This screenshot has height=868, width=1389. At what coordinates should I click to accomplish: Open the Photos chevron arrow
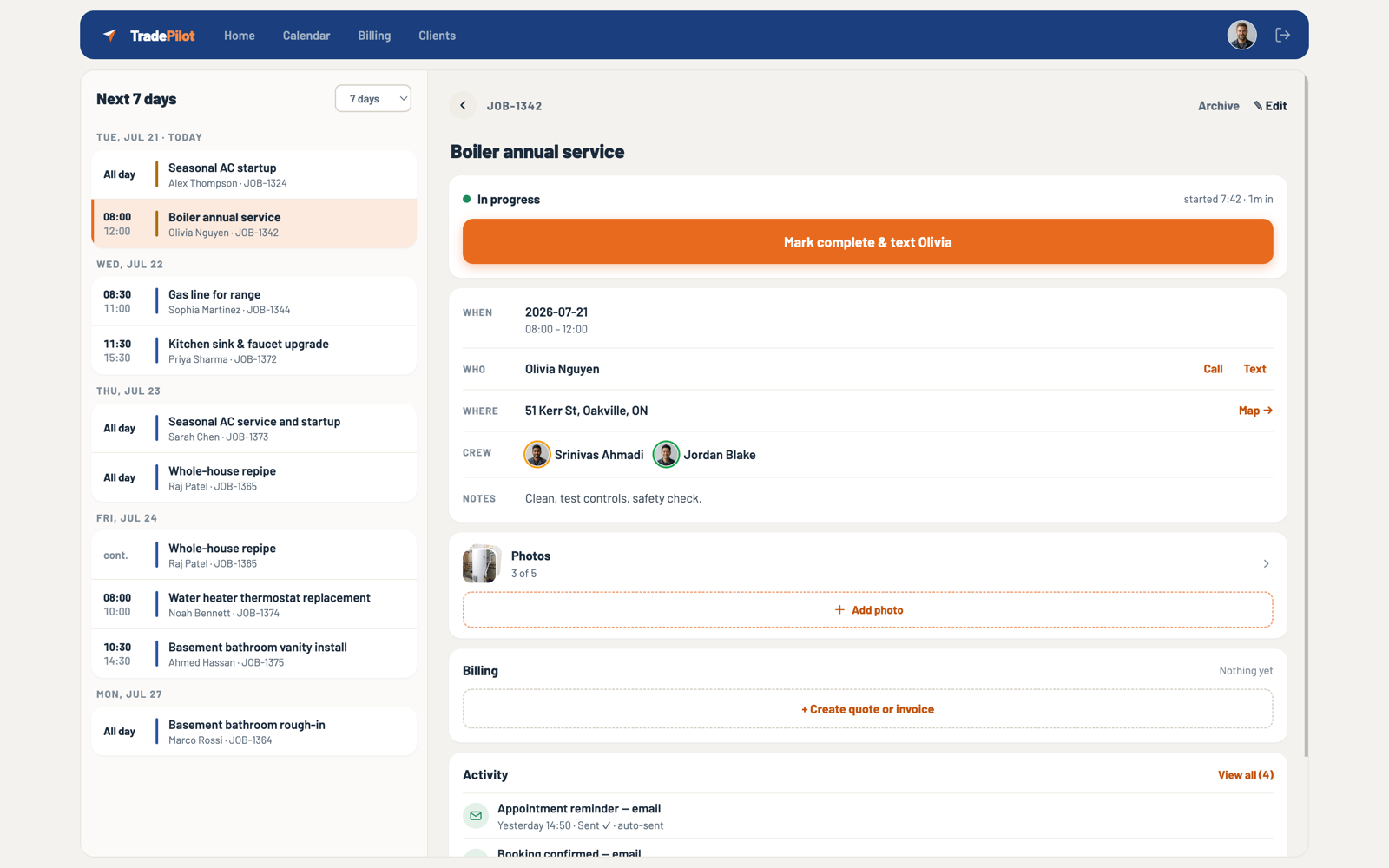1266,564
